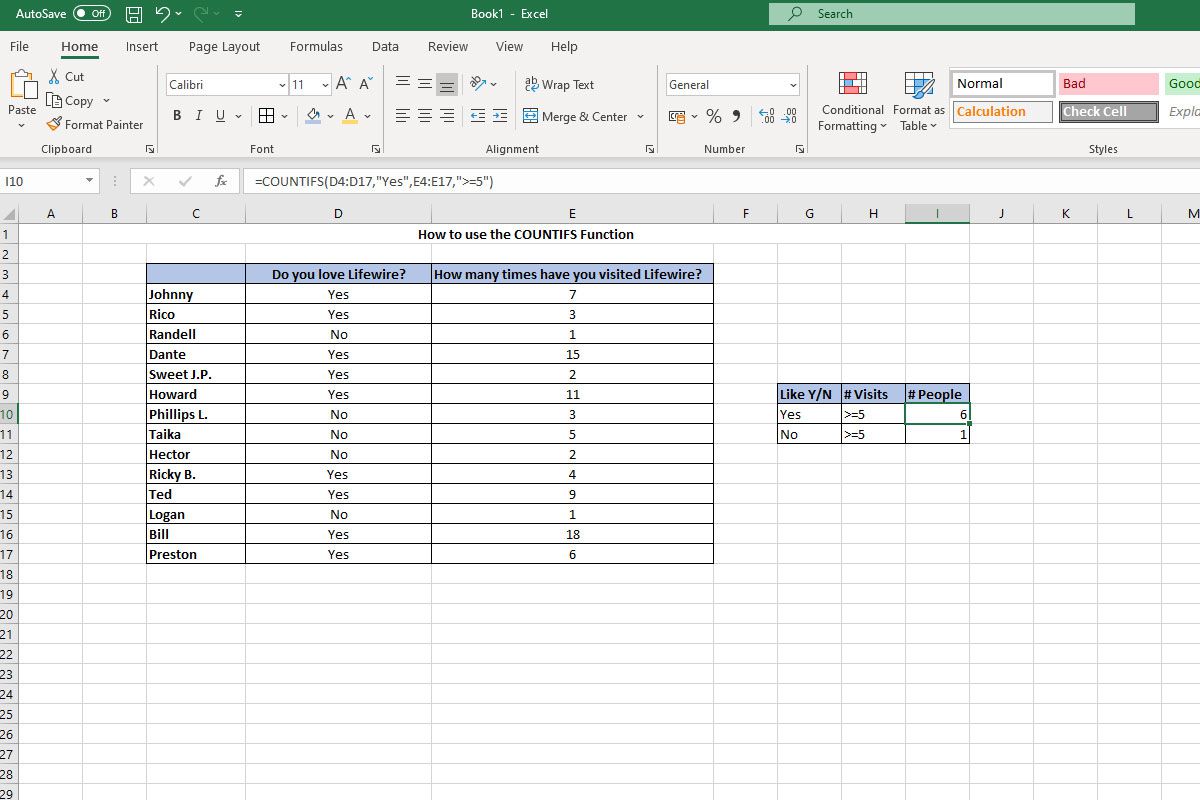Image resolution: width=1200 pixels, height=800 pixels.
Task: Enable Merge & Center on selected cells
Action: 576,117
